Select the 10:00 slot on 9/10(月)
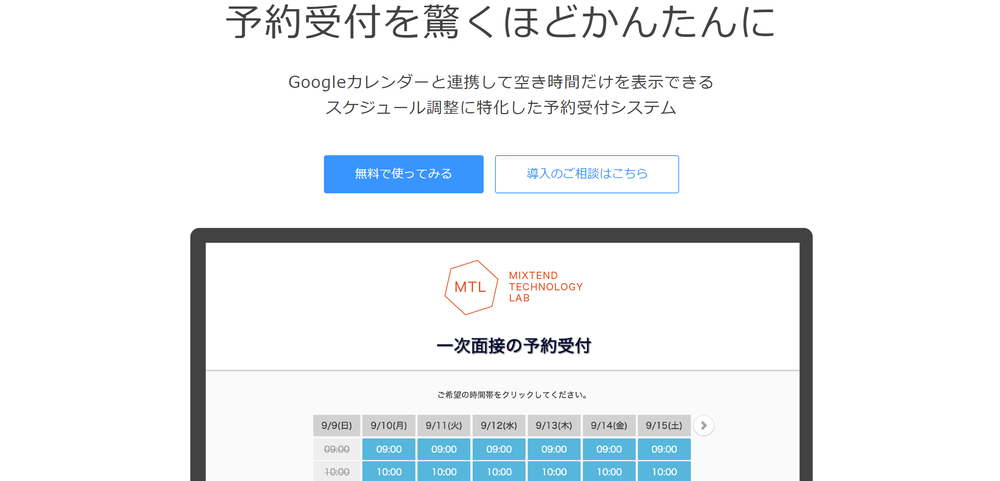 (389, 471)
